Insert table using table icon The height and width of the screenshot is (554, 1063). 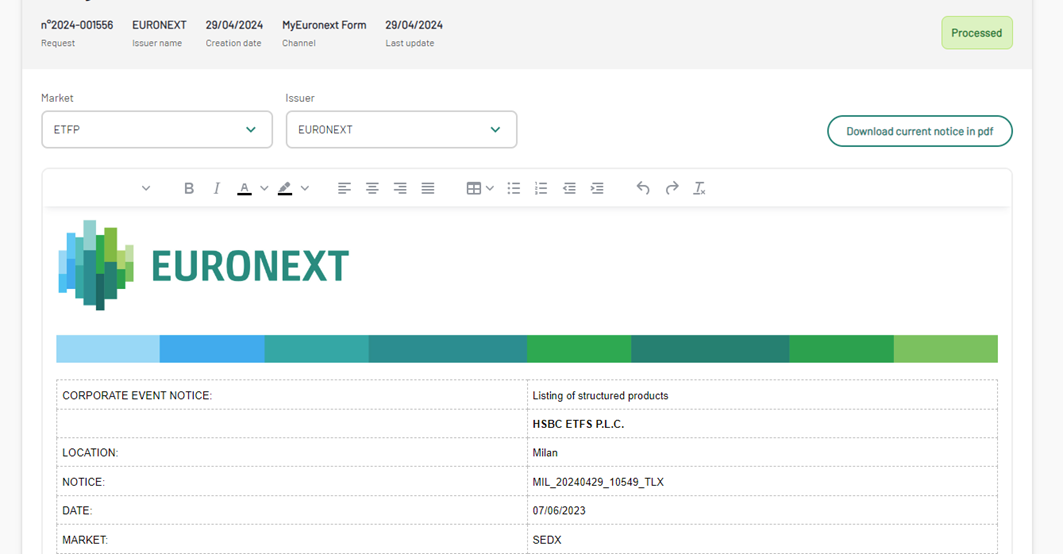pyautogui.click(x=474, y=189)
